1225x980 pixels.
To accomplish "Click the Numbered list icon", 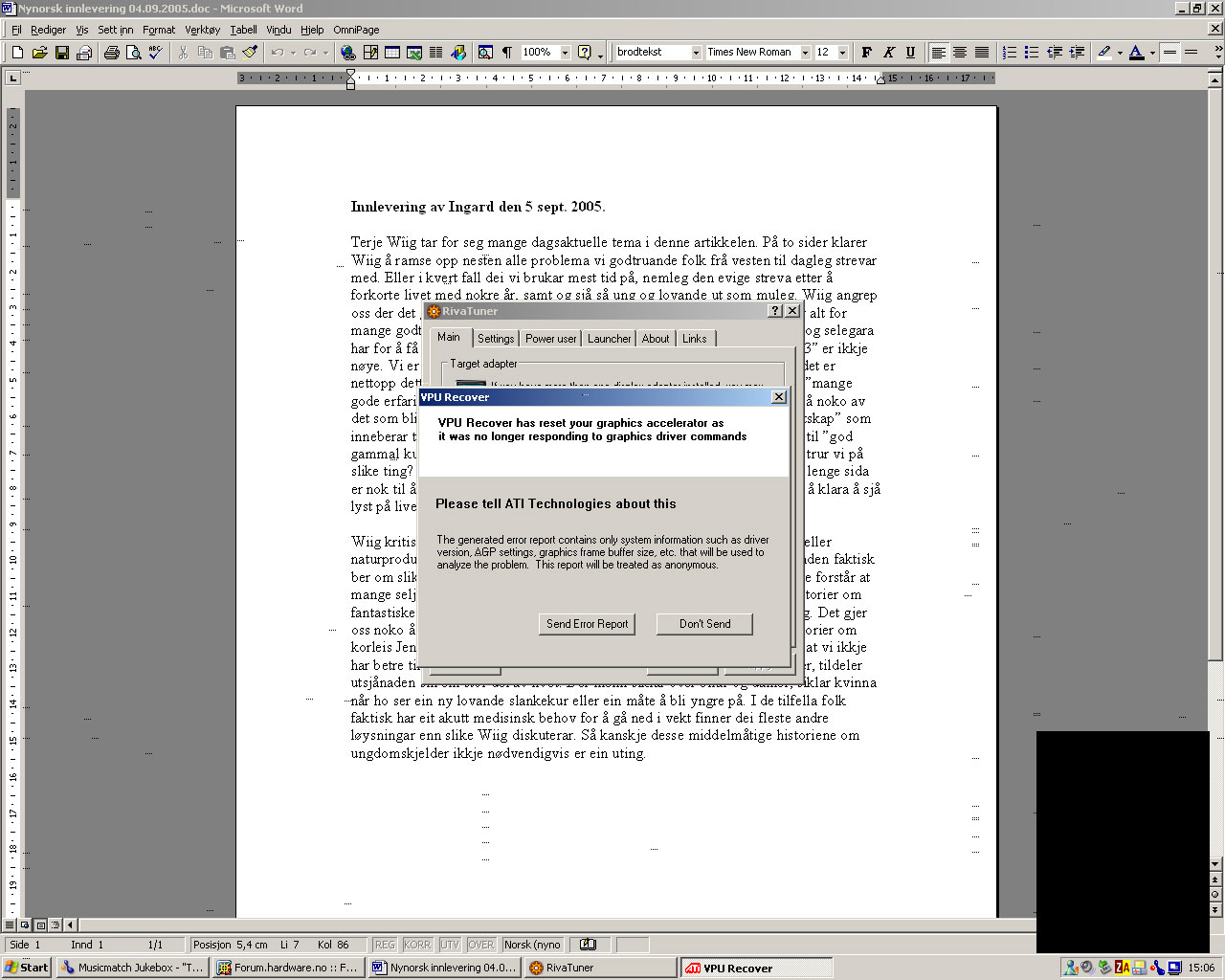I will (x=1009, y=53).
